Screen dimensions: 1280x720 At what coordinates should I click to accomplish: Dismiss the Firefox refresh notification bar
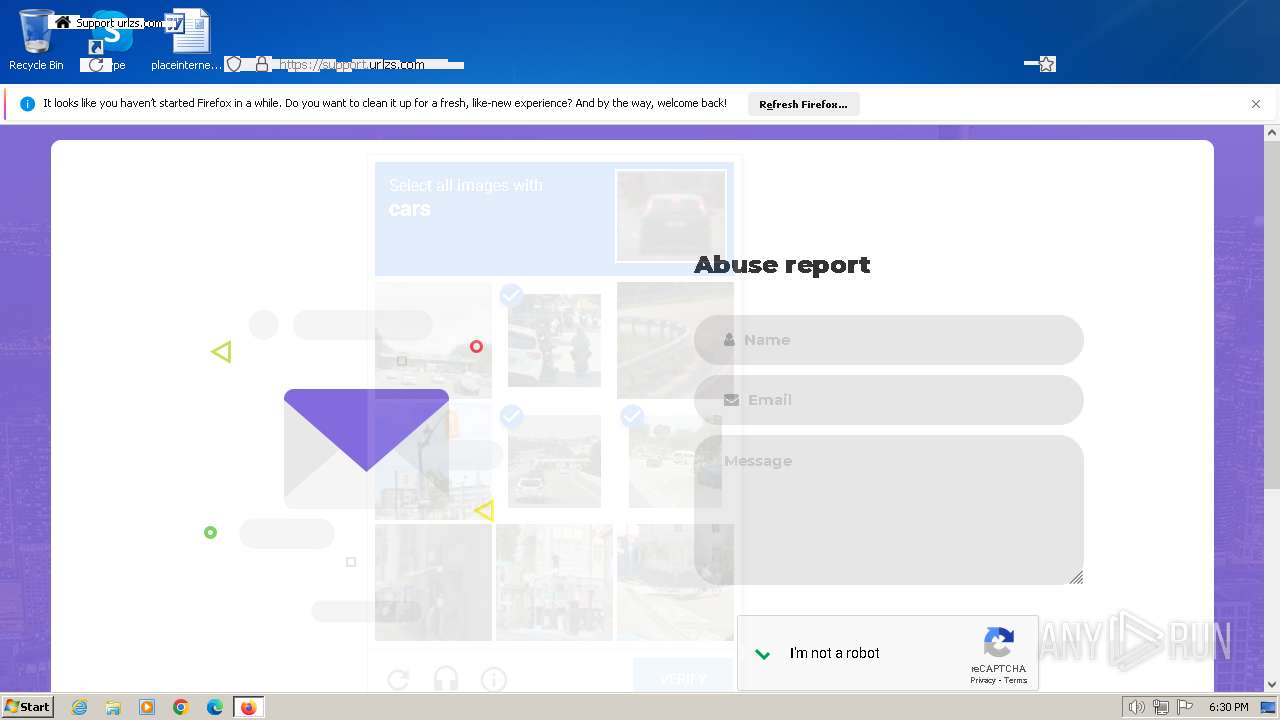pyautogui.click(x=1256, y=104)
